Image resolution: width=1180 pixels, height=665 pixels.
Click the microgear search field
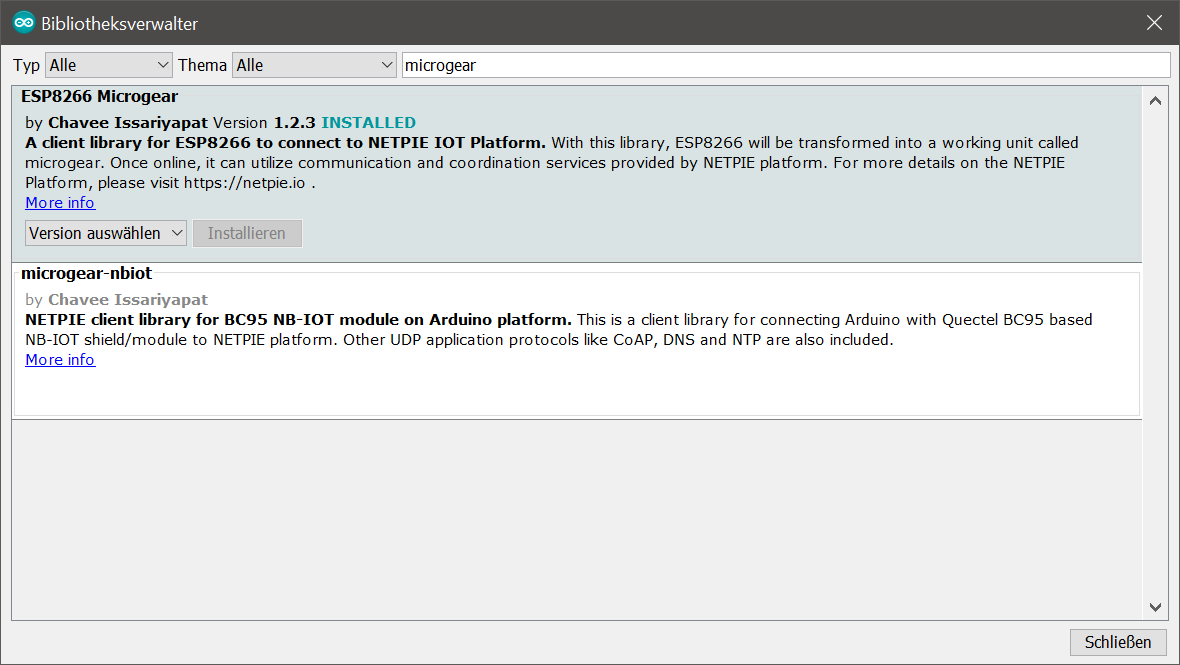pyautogui.click(x=786, y=65)
